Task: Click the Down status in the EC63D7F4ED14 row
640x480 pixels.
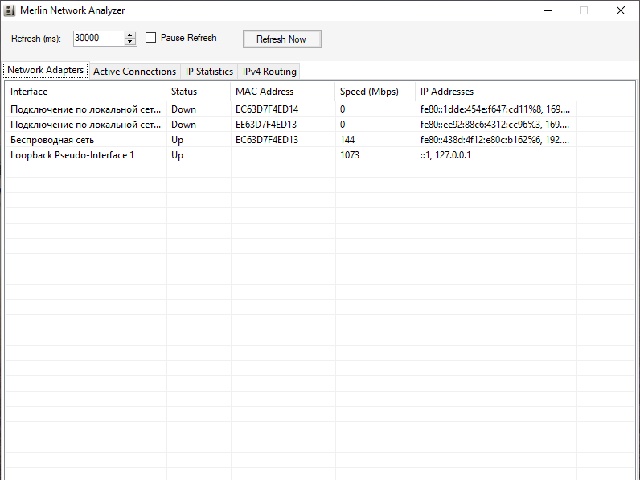Action: 183,109
